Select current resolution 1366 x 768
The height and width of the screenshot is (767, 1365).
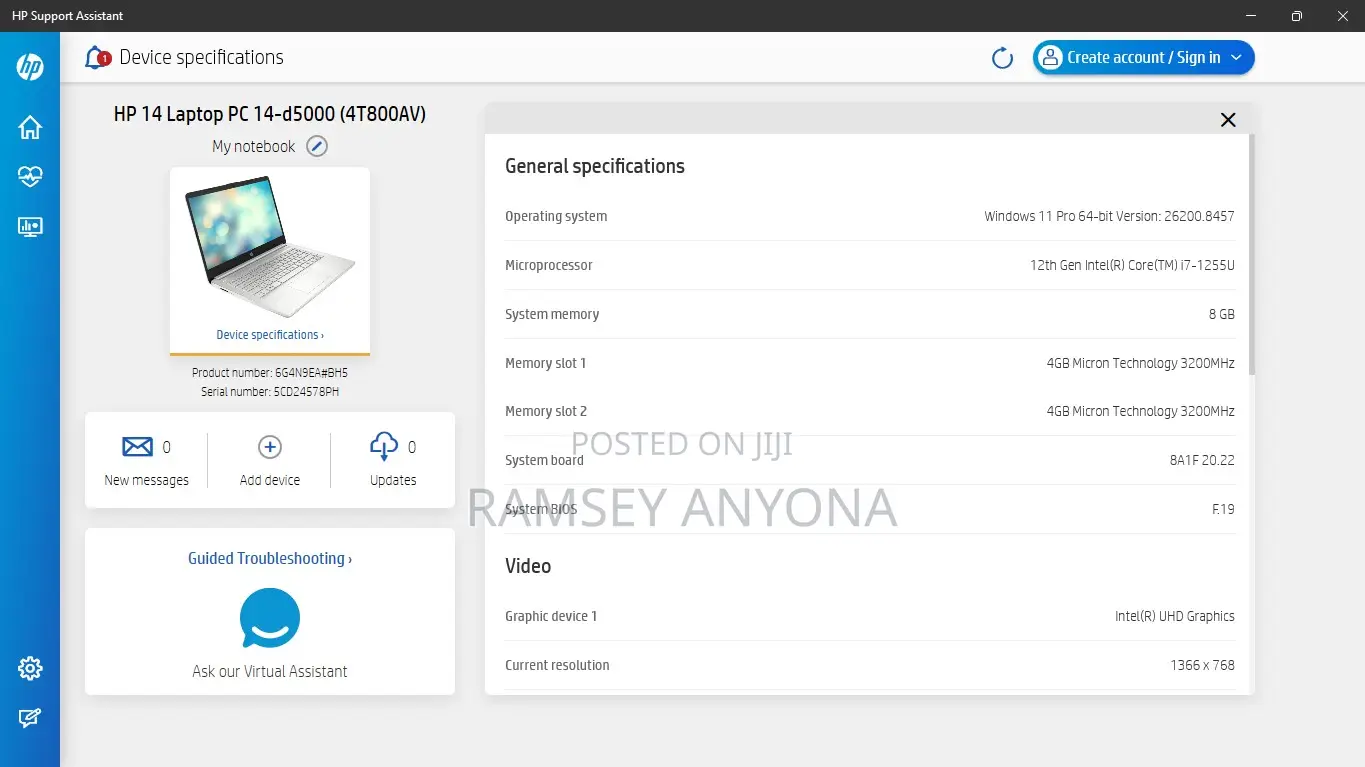coord(1203,665)
